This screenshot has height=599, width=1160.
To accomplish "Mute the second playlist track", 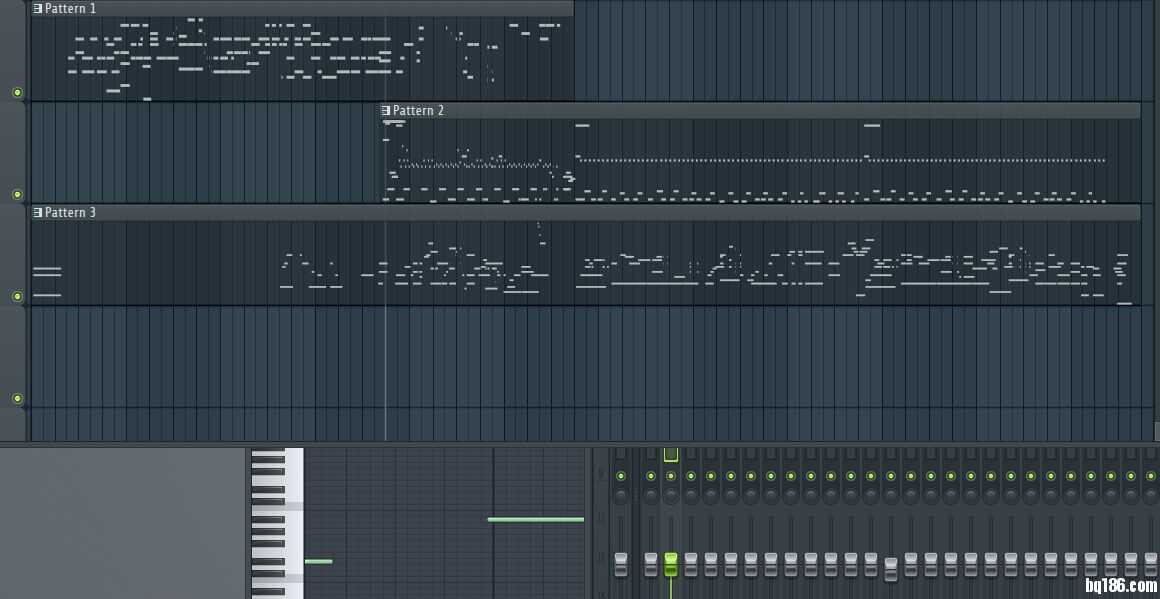I will (17, 195).
